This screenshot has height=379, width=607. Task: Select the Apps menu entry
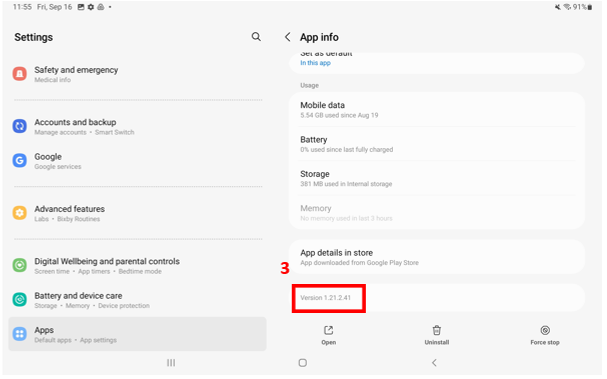tap(137, 334)
